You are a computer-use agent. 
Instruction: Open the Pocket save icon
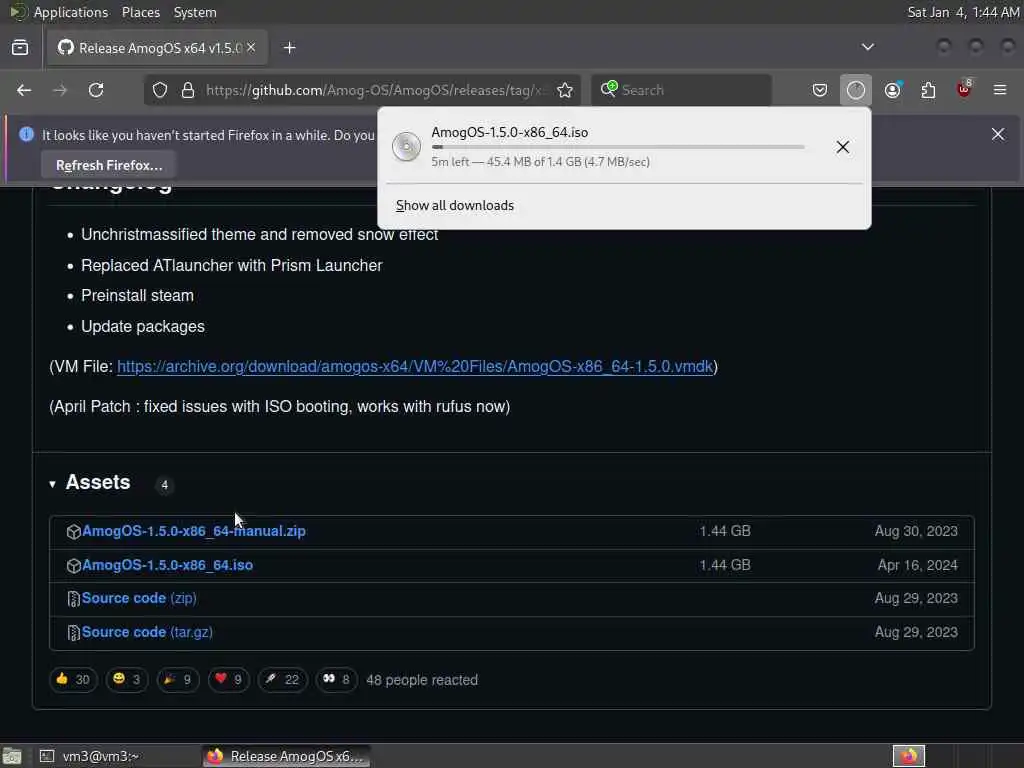pos(820,90)
